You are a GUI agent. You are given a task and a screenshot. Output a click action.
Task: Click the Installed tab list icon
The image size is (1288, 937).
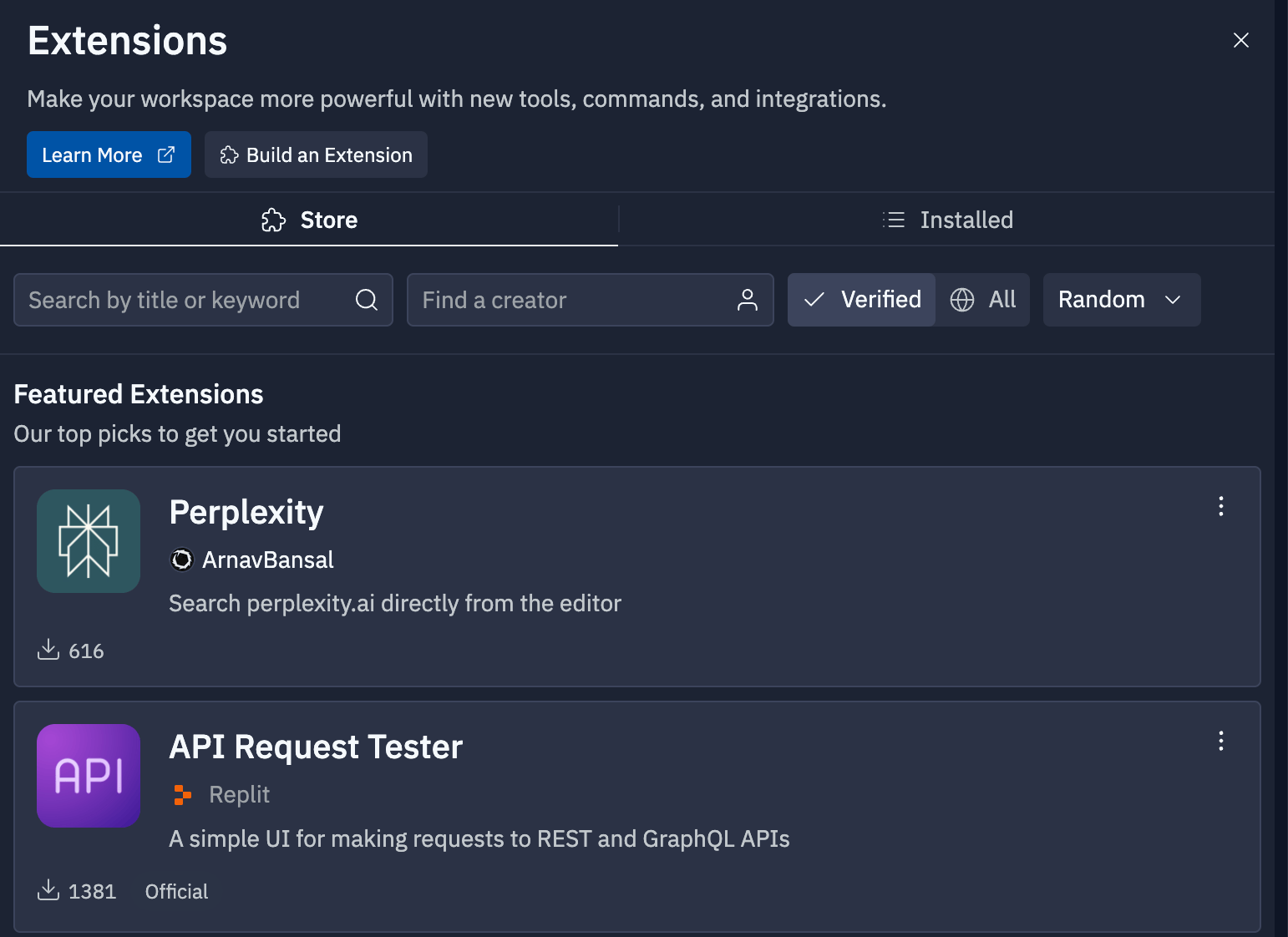(x=894, y=220)
